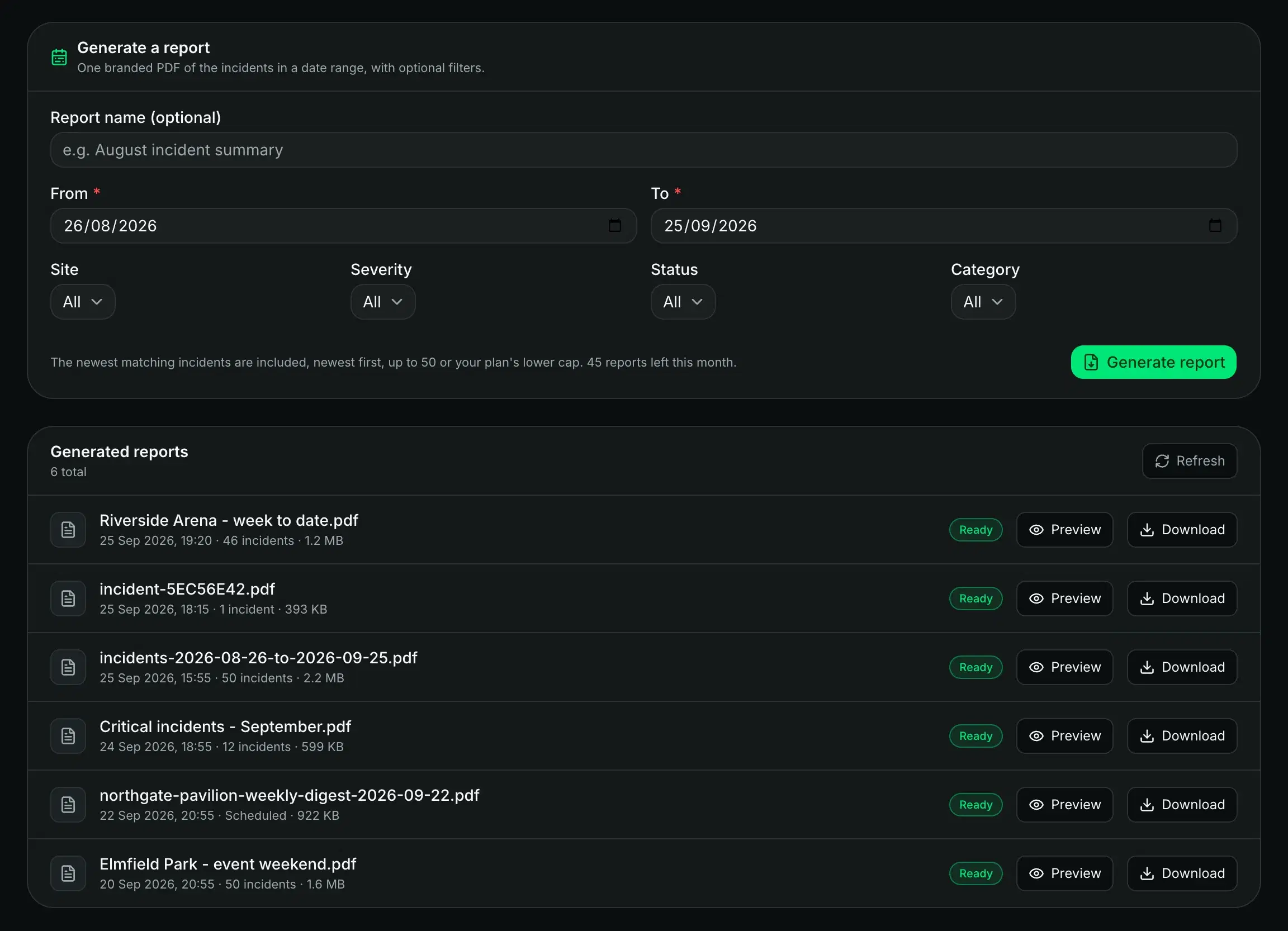Image resolution: width=1288 pixels, height=931 pixels.
Task: Click the document icon beside Critical incidents - September.pdf
Action: [68, 736]
